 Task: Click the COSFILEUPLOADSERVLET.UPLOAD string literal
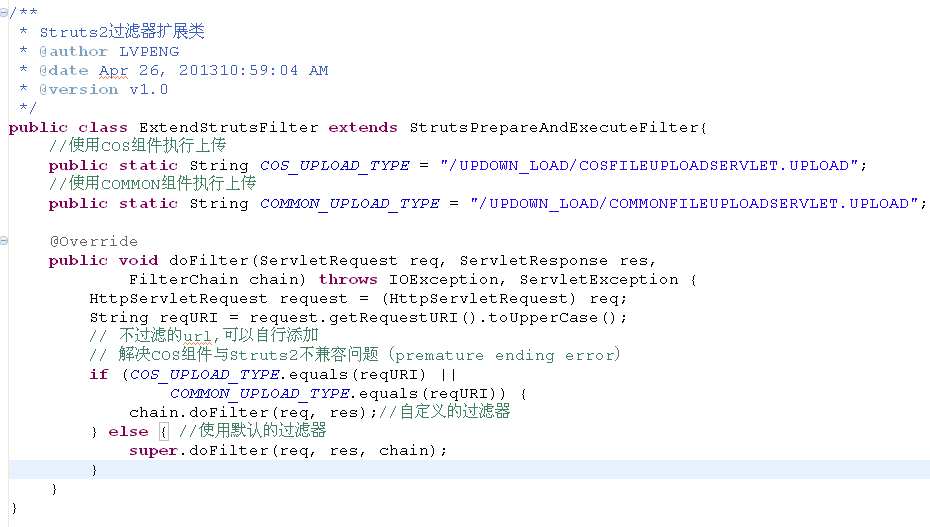click(x=649, y=165)
